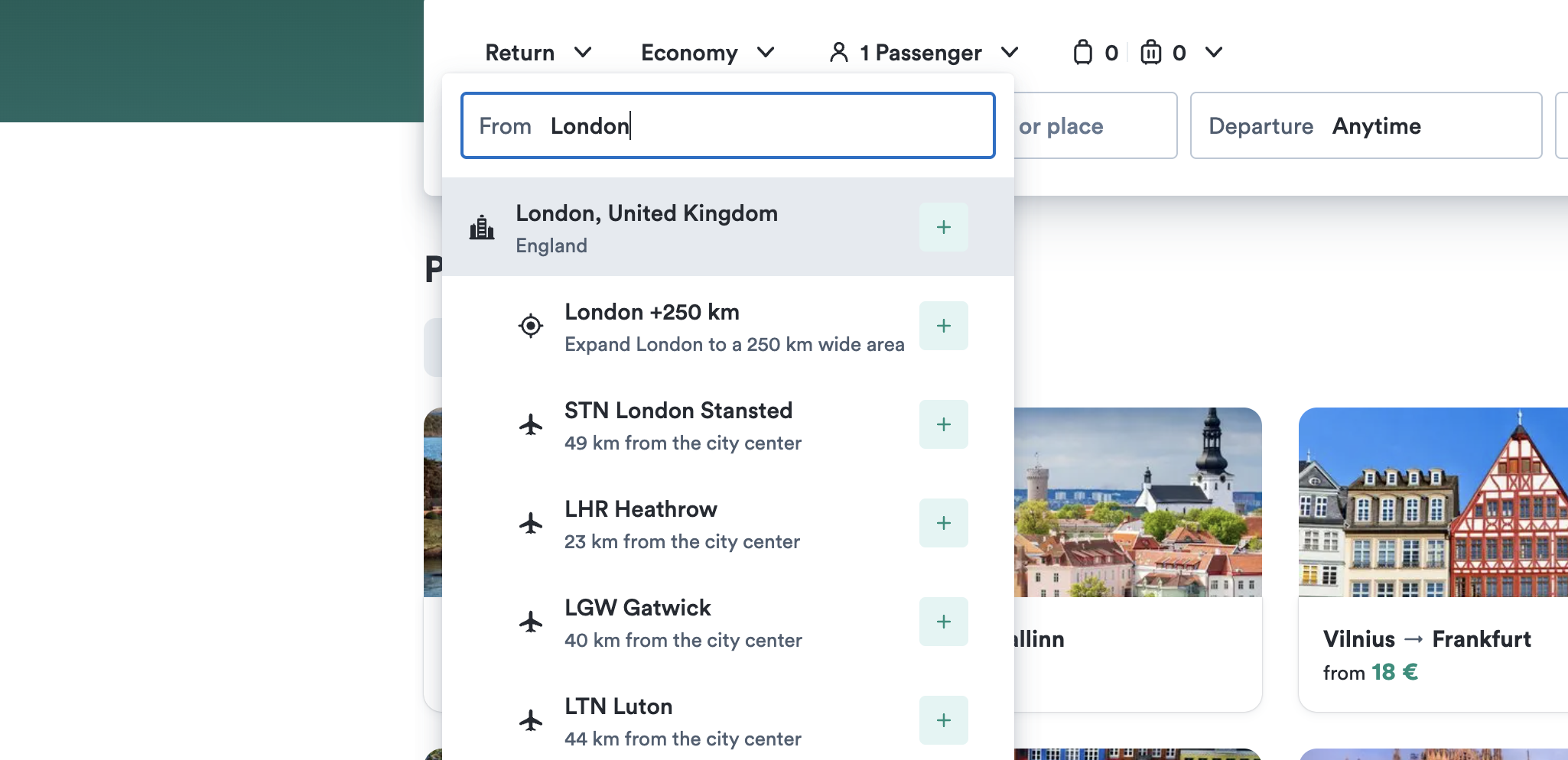Click the cabin baggage icon
The image size is (1568, 760).
[x=1082, y=52]
